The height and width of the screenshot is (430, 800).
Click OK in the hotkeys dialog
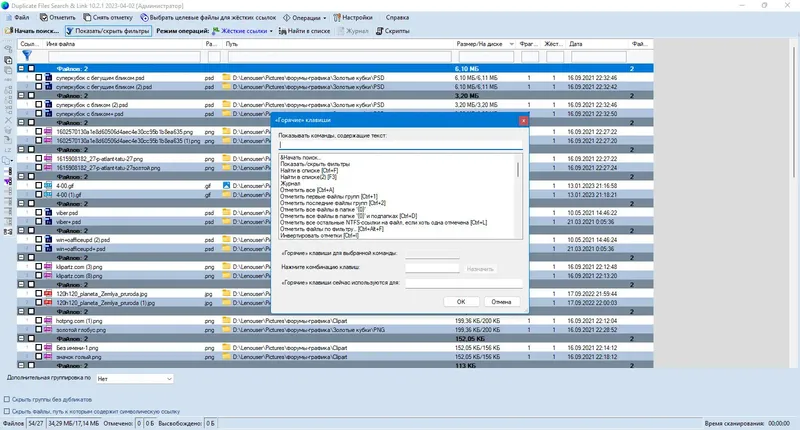click(x=461, y=302)
